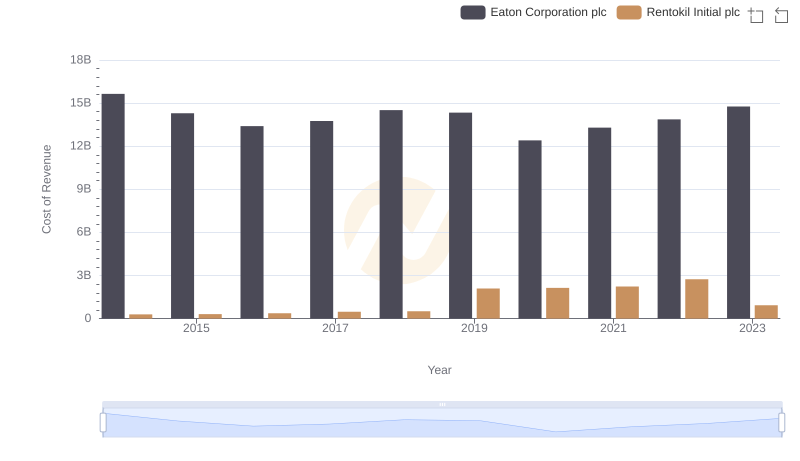This screenshot has width=800, height=461.
Task: Click the zoom reset icon
Action: pyautogui.click(x=781, y=15)
